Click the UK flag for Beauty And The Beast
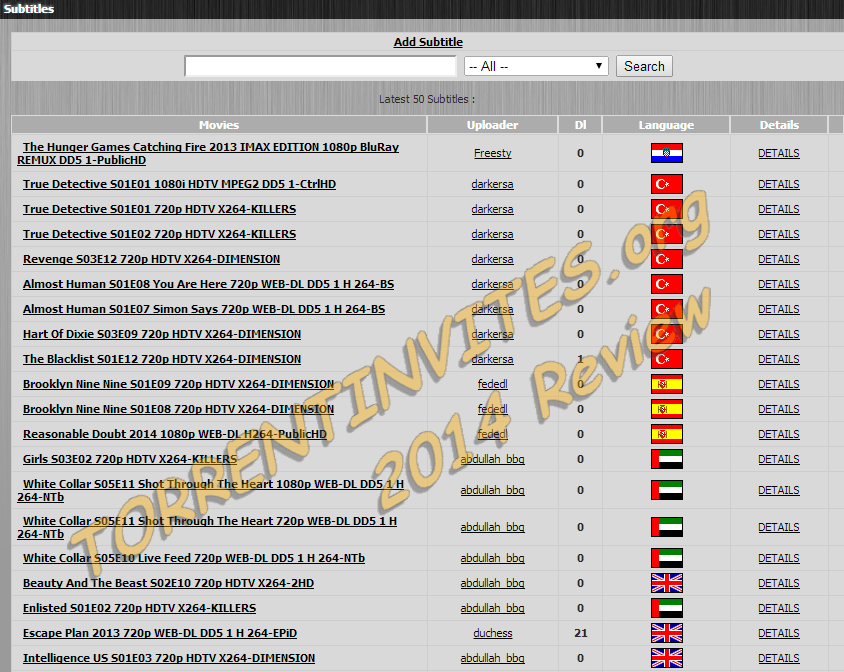 tap(666, 583)
